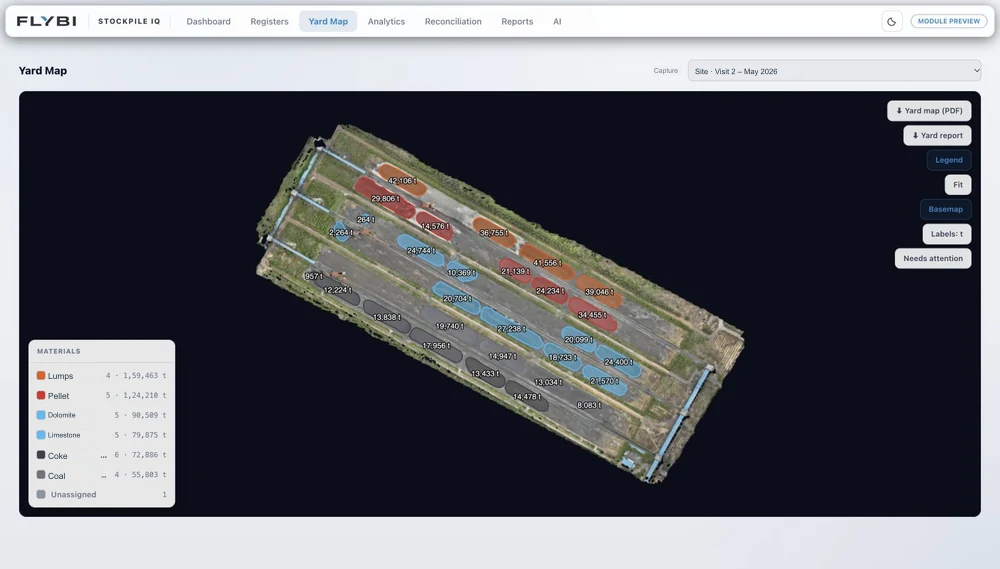The height and width of the screenshot is (569, 1000).
Task: Select the 8,083 t stockpile label
Action: tap(589, 405)
